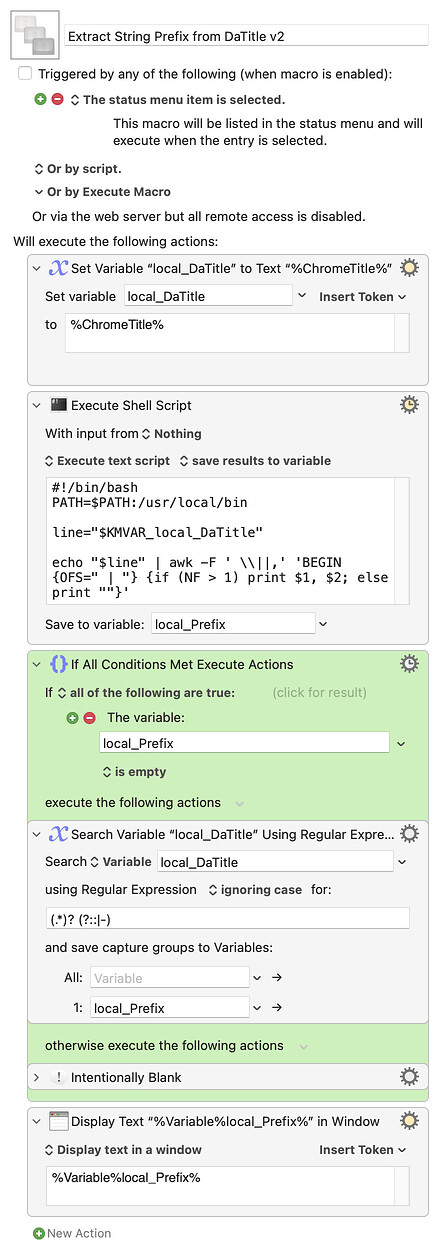Open gear menu for Set Variable action
This screenshot has height=1250, width=439.
[x=409, y=267]
